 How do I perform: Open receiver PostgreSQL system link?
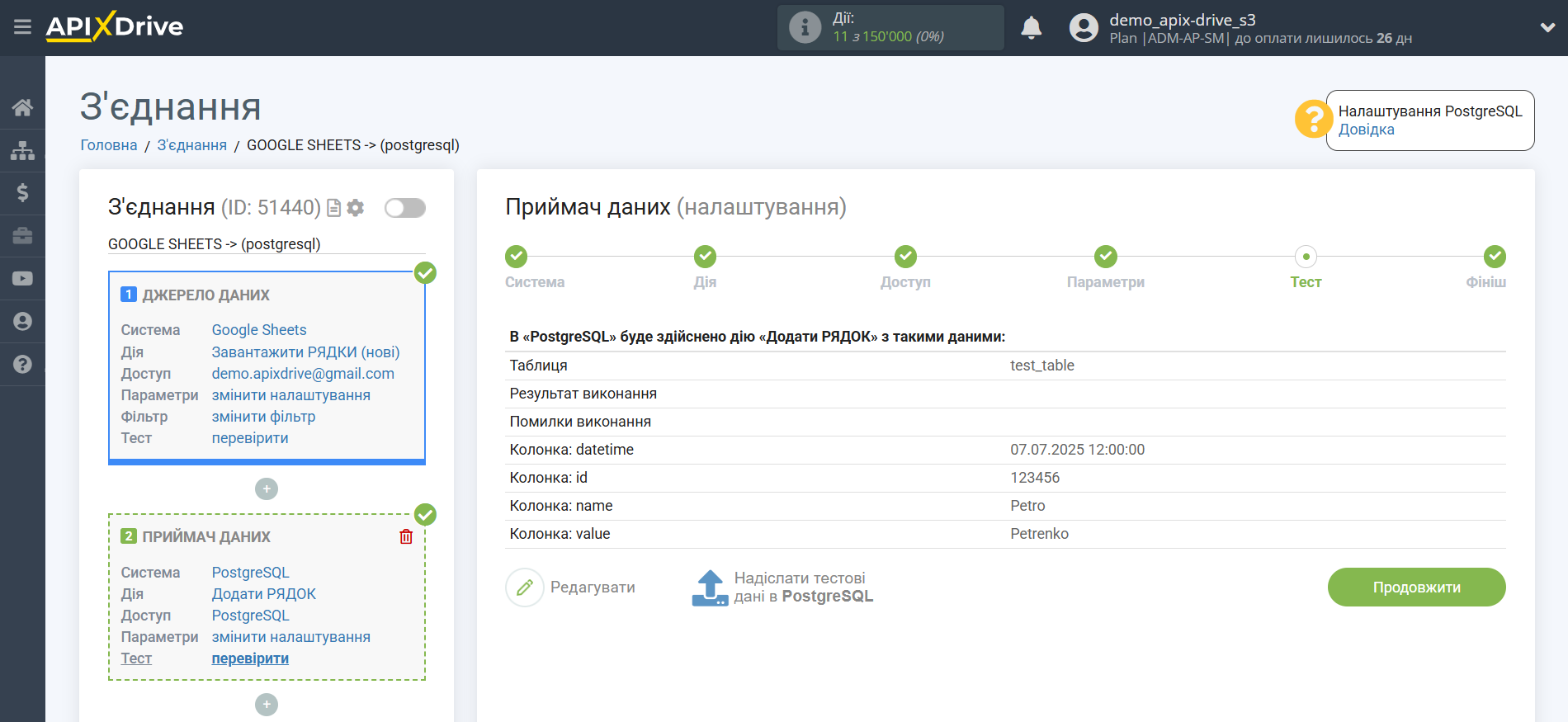[251, 573]
